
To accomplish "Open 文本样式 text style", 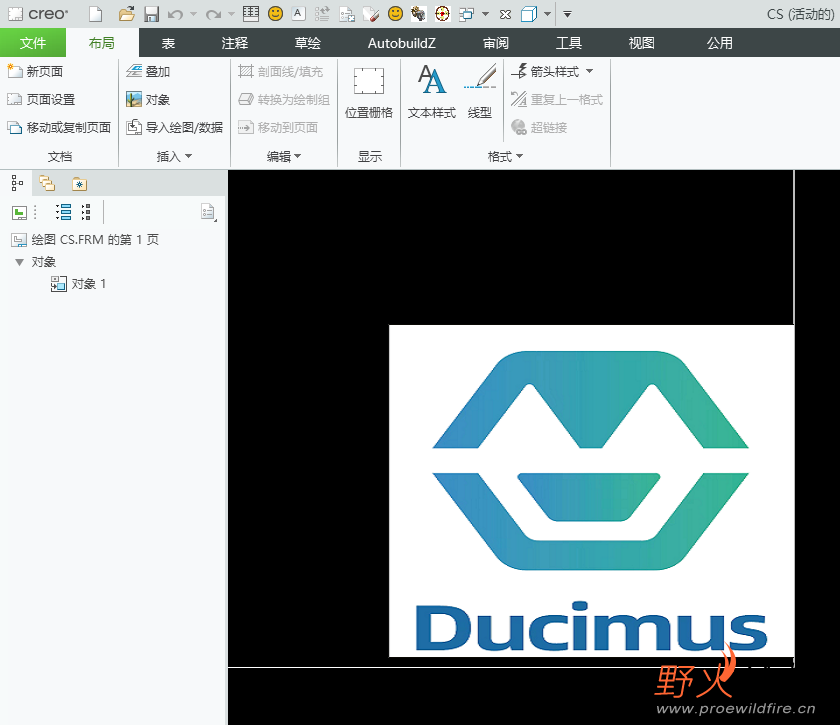I will tap(432, 92).
